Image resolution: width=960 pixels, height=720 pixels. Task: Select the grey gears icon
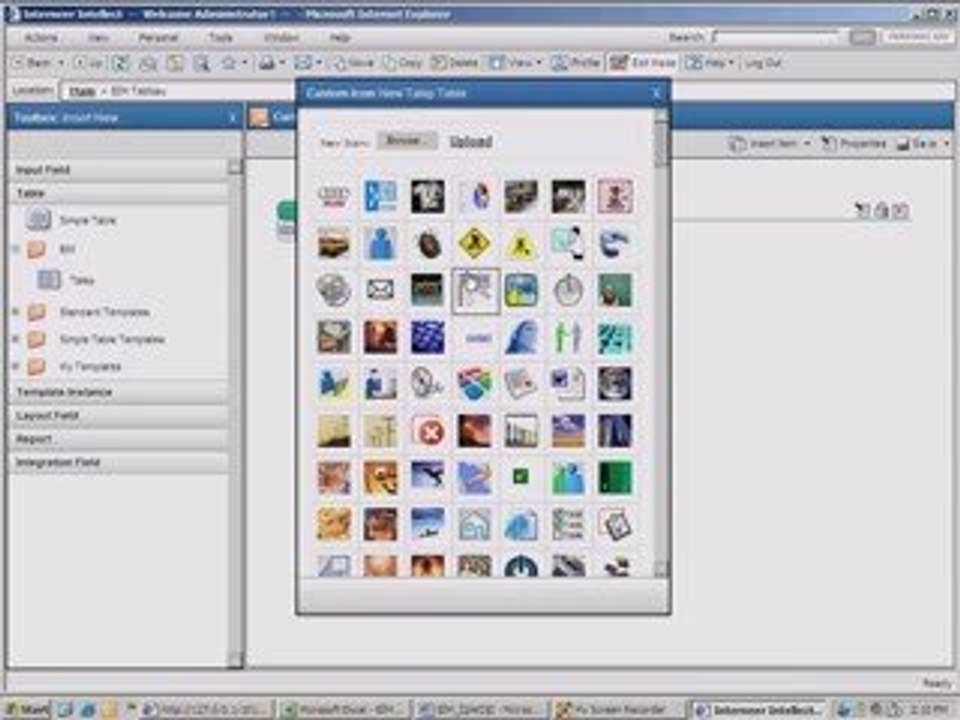point(334,290)
